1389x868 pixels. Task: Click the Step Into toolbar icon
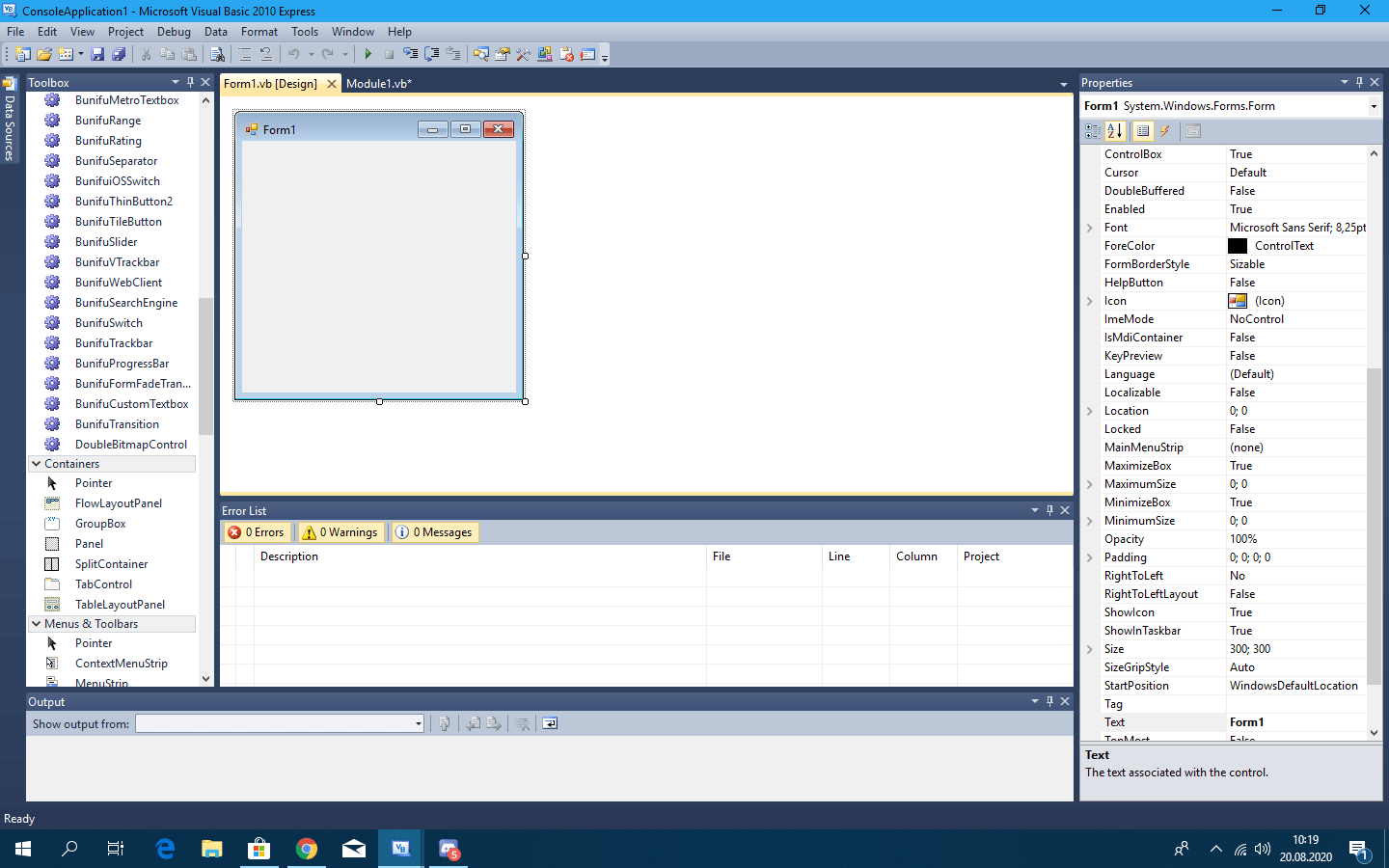[411, 55]
